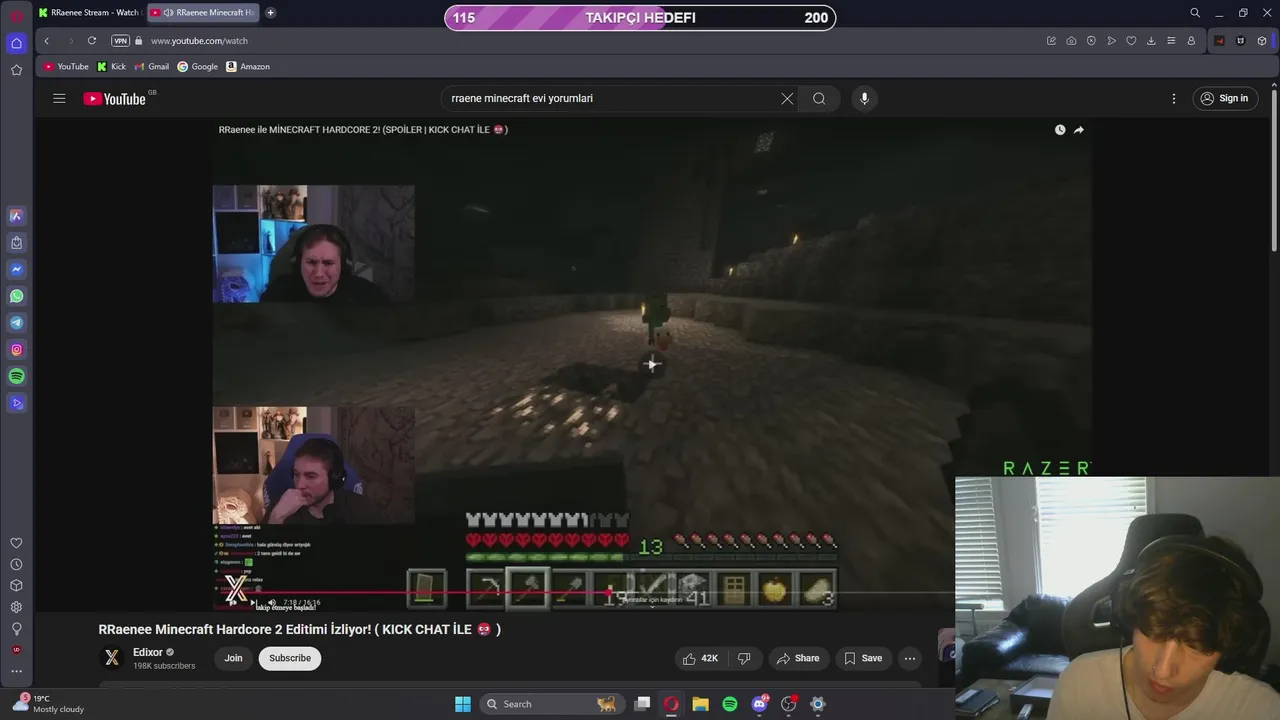Open the Kick bookmark
This screenshot has height=720, width=1280.
point(111,67)
